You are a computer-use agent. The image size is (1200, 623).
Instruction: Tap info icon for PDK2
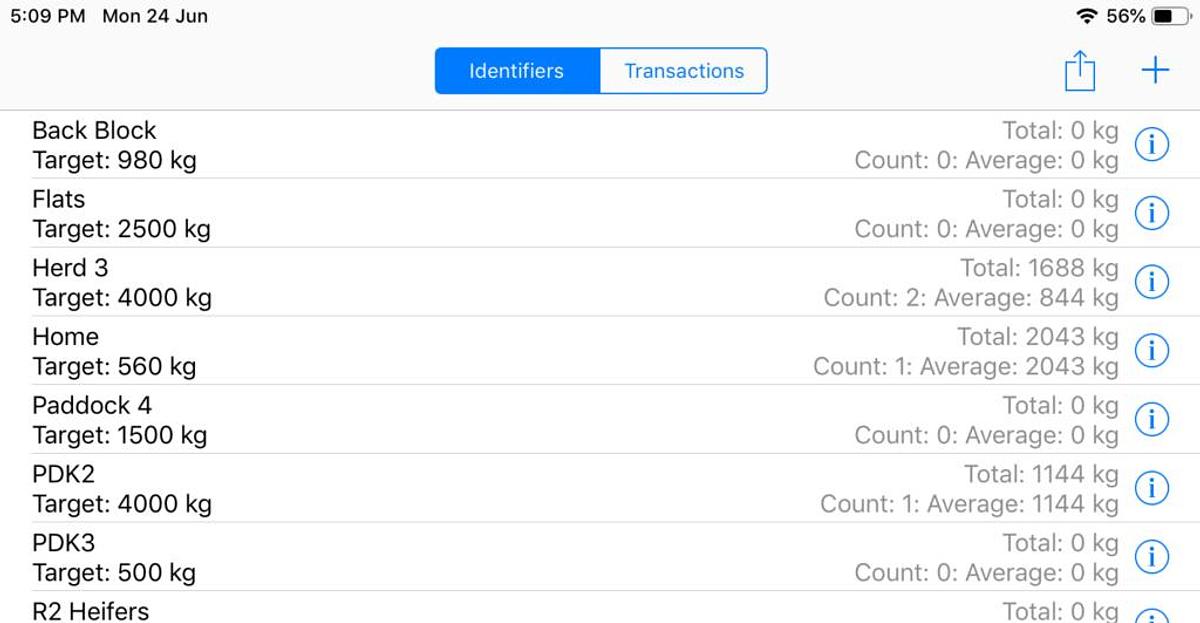click(1152, 488)
